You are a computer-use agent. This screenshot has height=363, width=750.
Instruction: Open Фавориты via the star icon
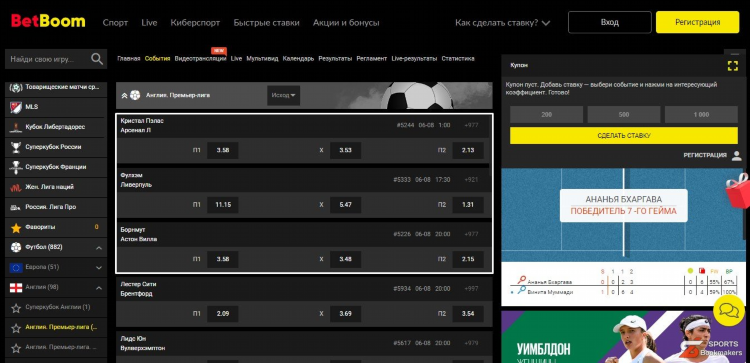coord(16,227)
